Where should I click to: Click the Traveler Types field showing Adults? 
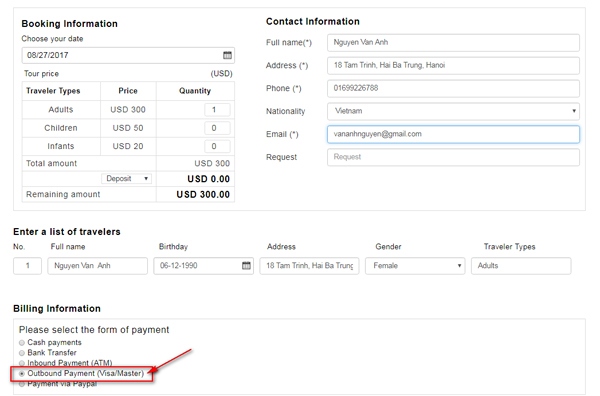[x=521, y=266]
